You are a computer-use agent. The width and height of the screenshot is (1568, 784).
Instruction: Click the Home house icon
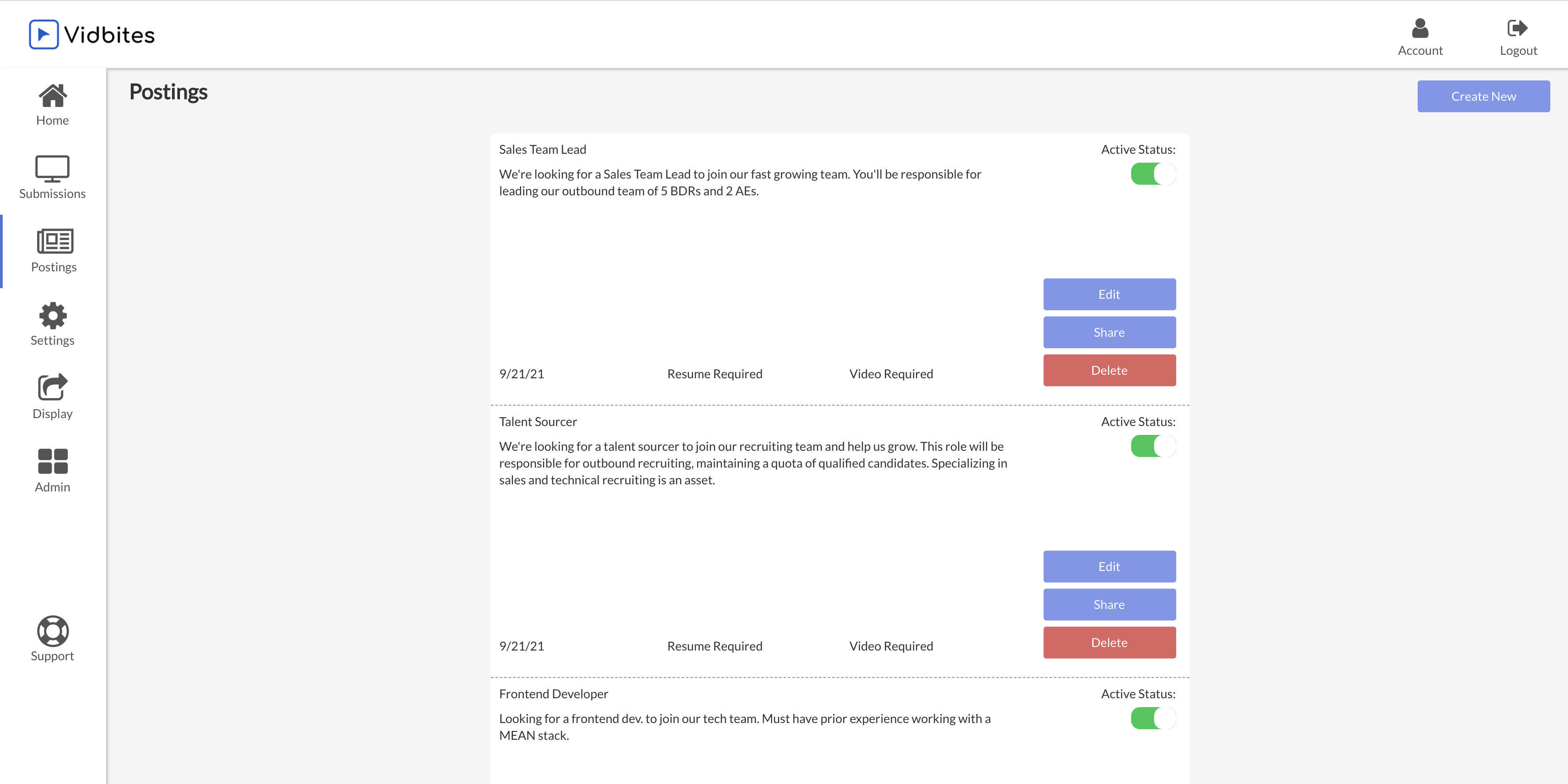52,96
